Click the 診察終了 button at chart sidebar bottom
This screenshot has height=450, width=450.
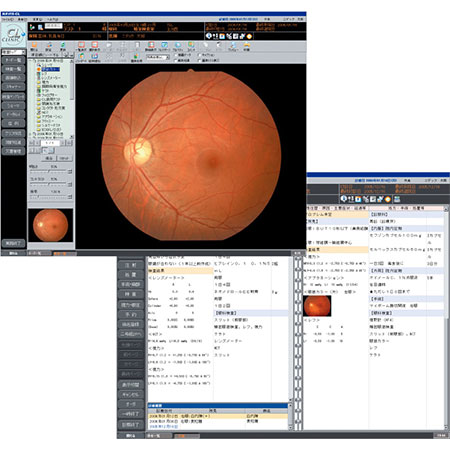coord(130,425)
